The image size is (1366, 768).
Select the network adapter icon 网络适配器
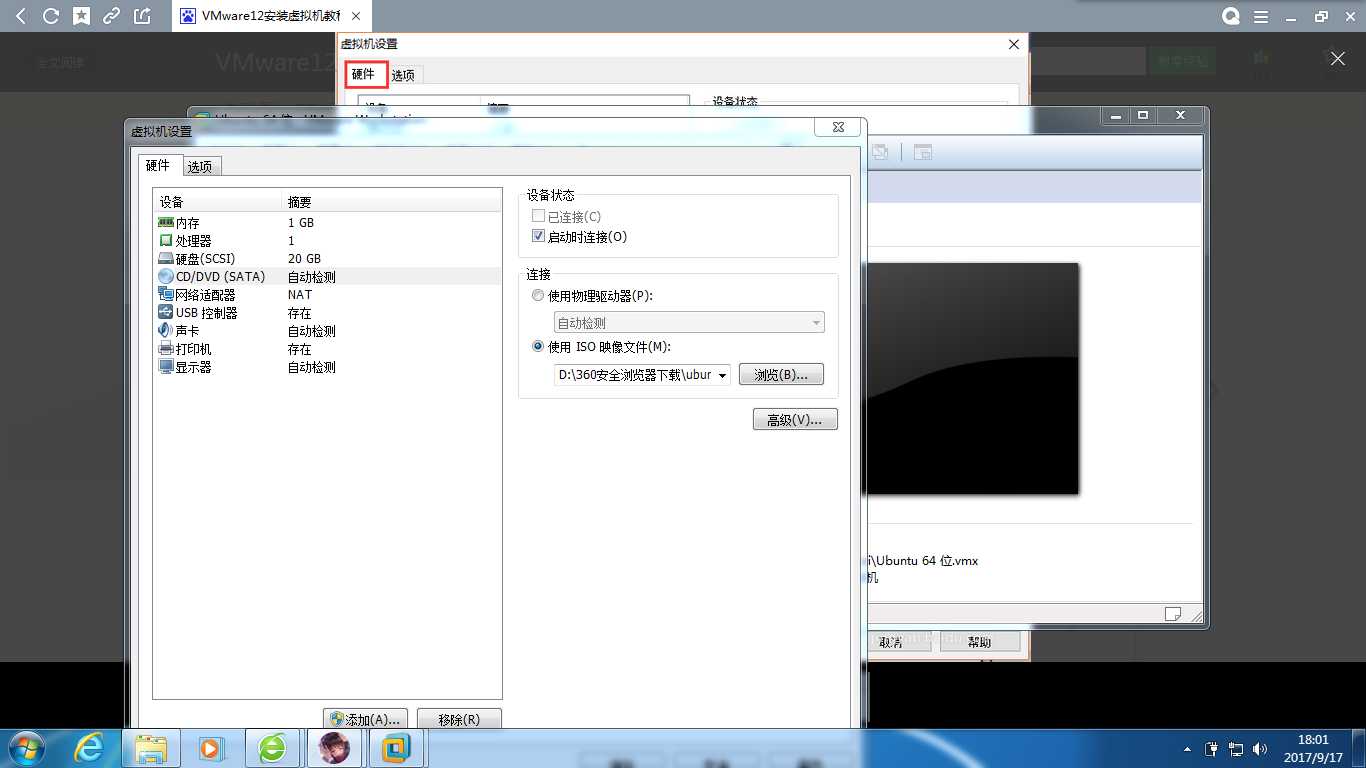pos(166,295)
